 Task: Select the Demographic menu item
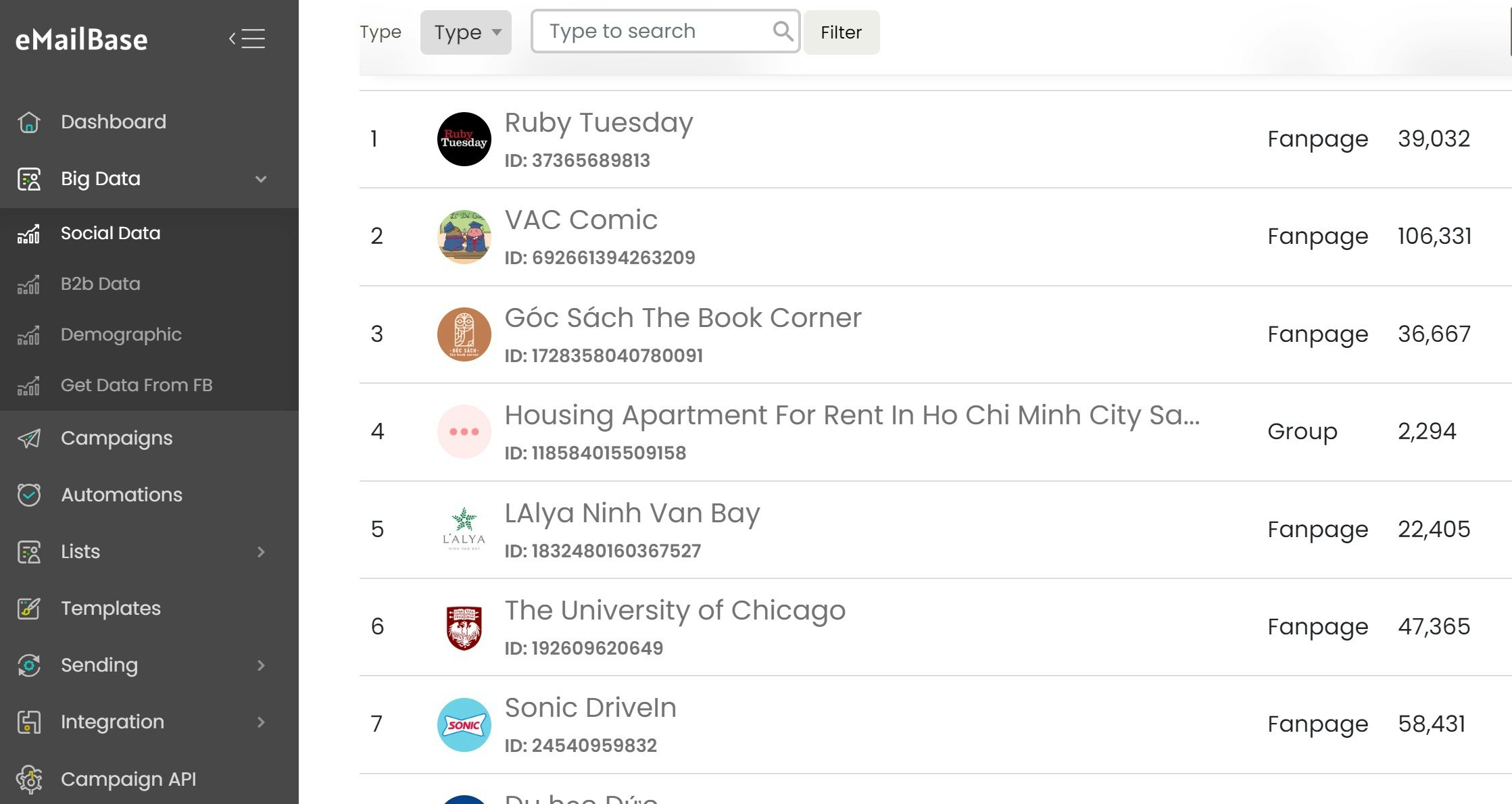coord(121,334)
